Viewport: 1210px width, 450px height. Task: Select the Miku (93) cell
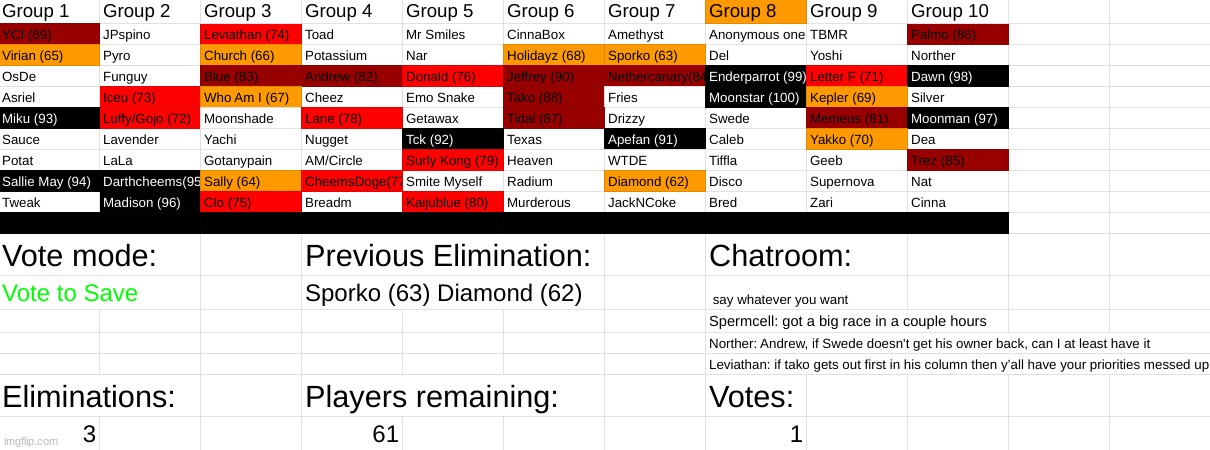click(x=50, y=119)
